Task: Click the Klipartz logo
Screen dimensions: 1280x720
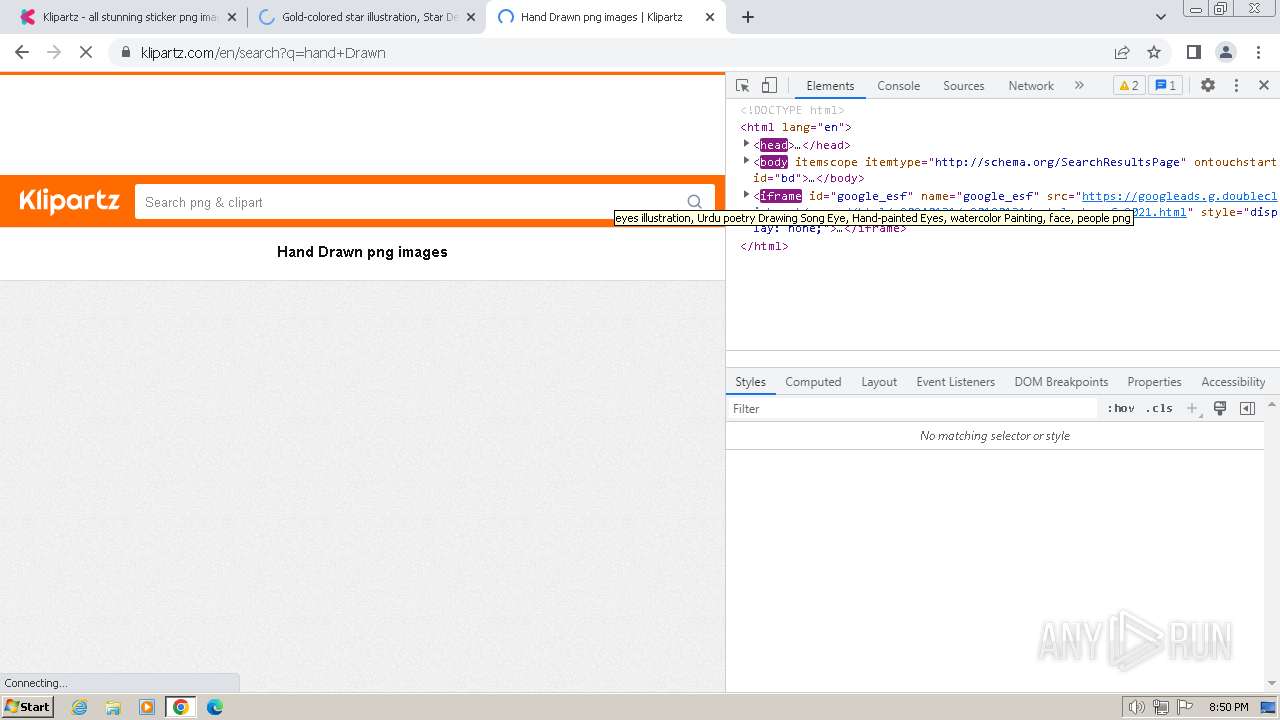Action: pos(69,201)
